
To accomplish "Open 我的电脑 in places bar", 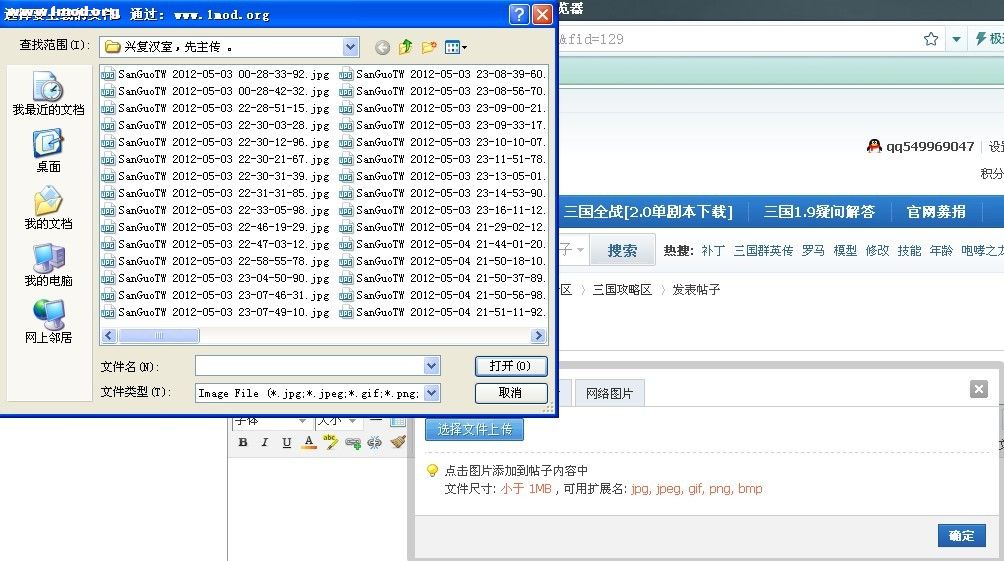I will click(x=48, y=265).
